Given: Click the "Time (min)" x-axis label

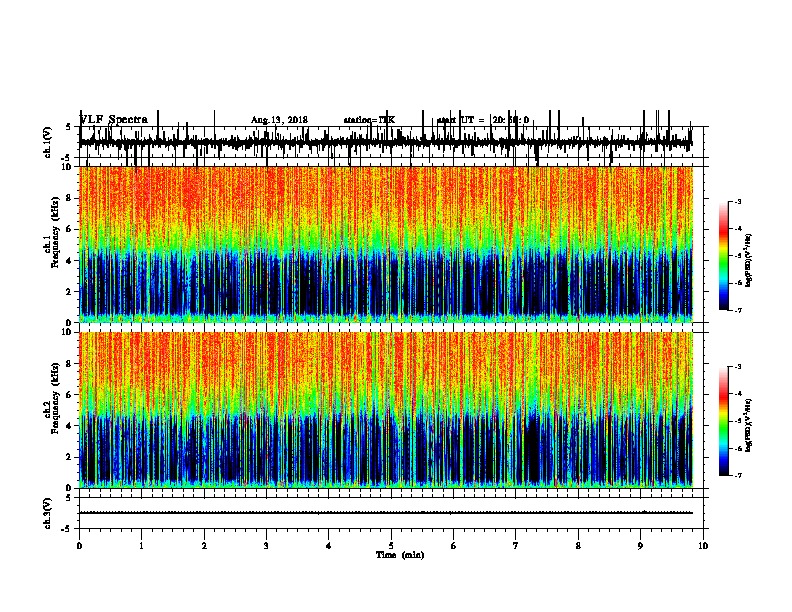Looking at the screenshot, I should 400,555.
